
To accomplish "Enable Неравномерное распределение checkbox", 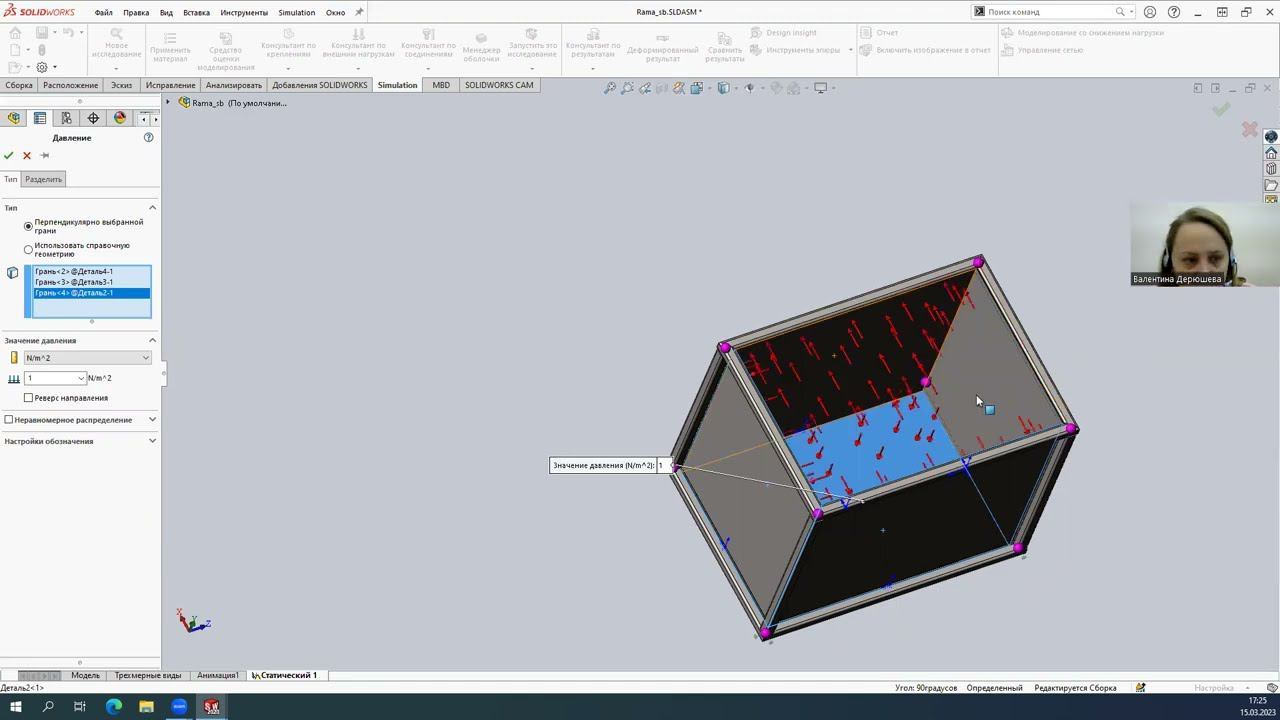I will (x=9, y=420).
